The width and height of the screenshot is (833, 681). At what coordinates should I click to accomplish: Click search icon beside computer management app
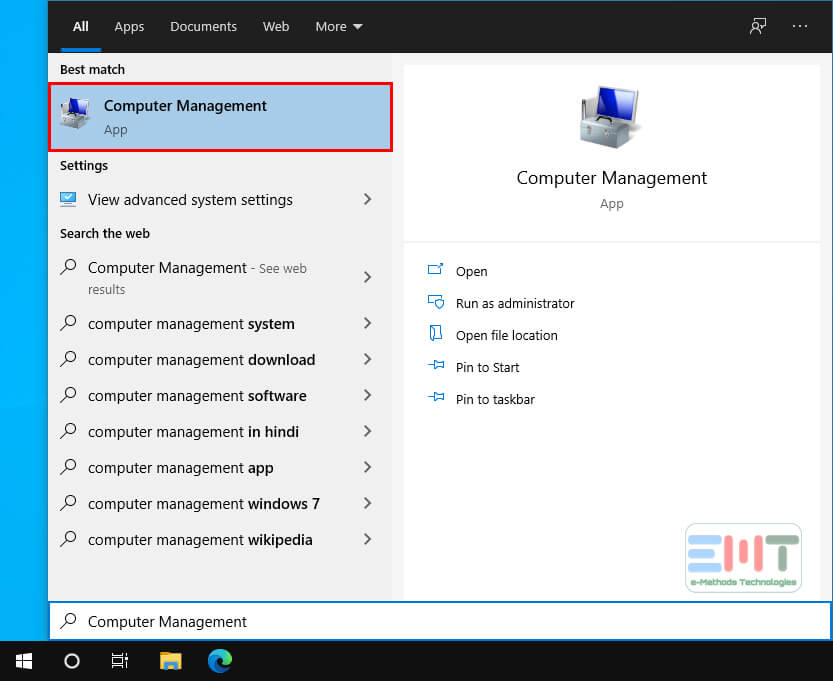69,467
